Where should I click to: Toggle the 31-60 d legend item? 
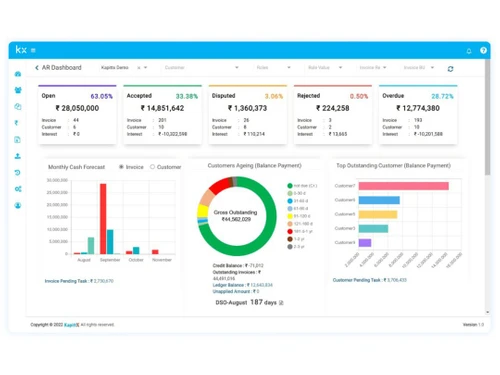pos(297,201)
